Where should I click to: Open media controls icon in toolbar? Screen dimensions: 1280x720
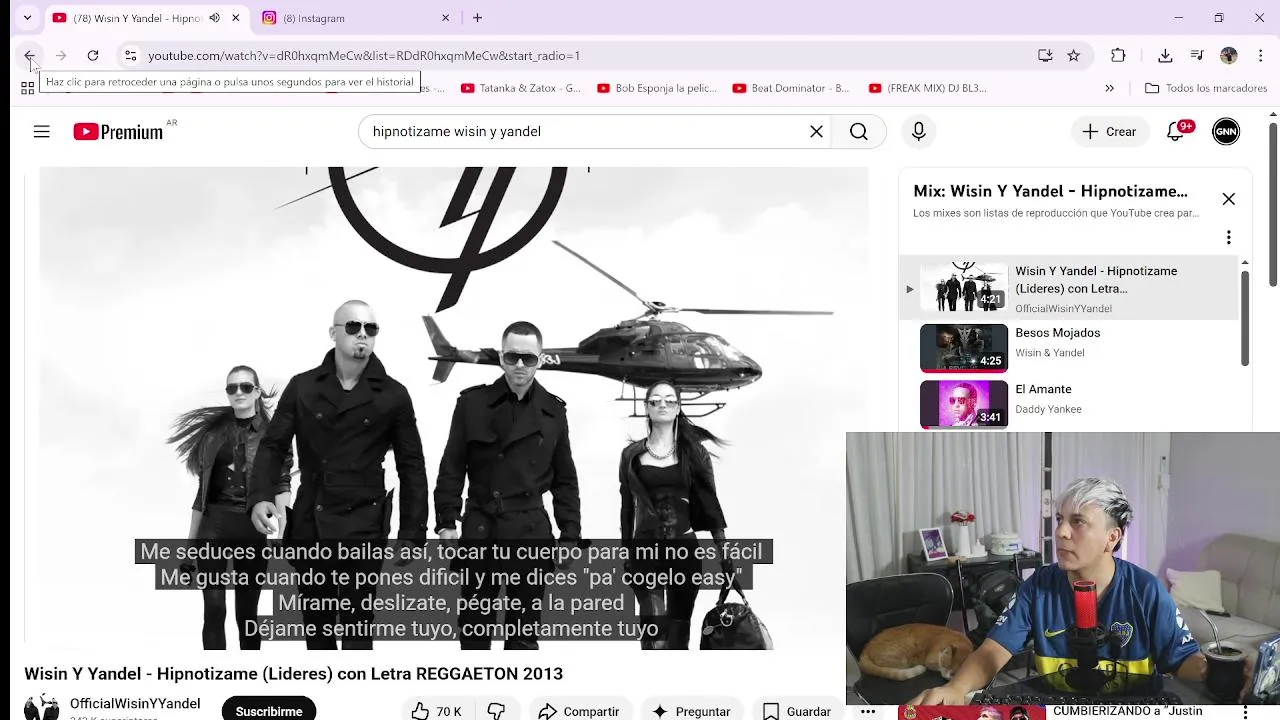tap(1197, 56)
